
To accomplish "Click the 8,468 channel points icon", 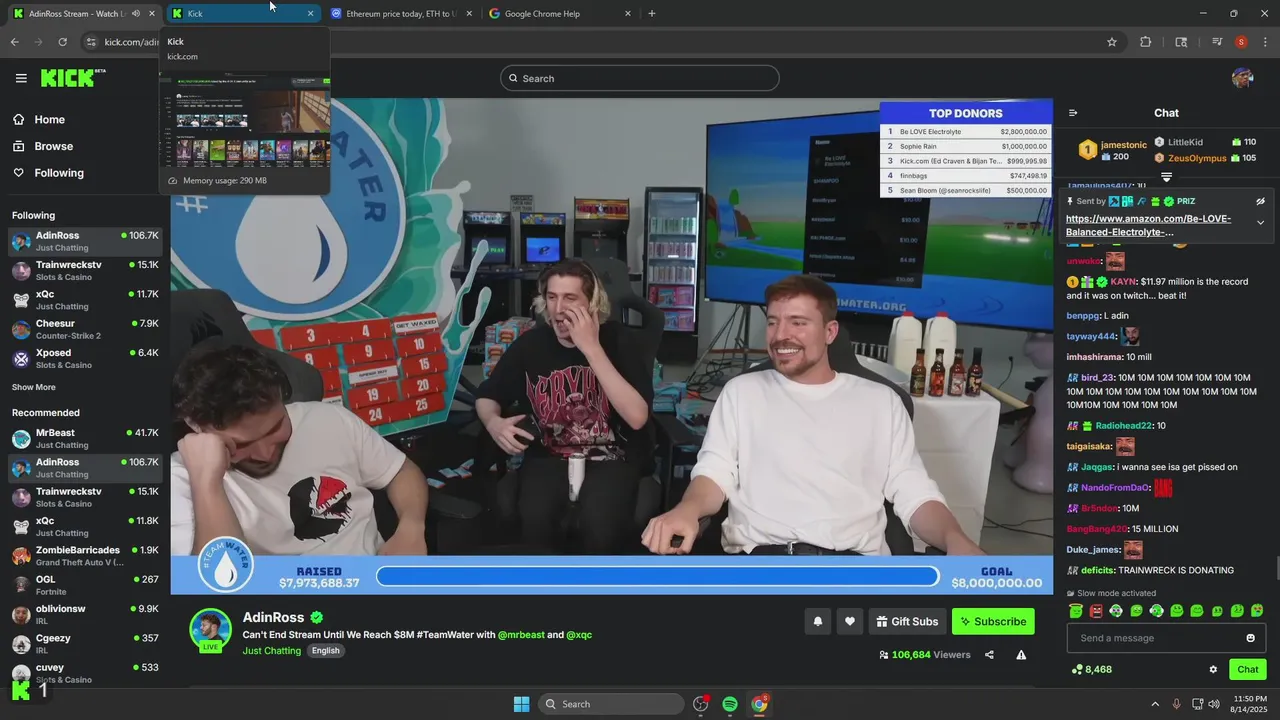I will 1076,670.
